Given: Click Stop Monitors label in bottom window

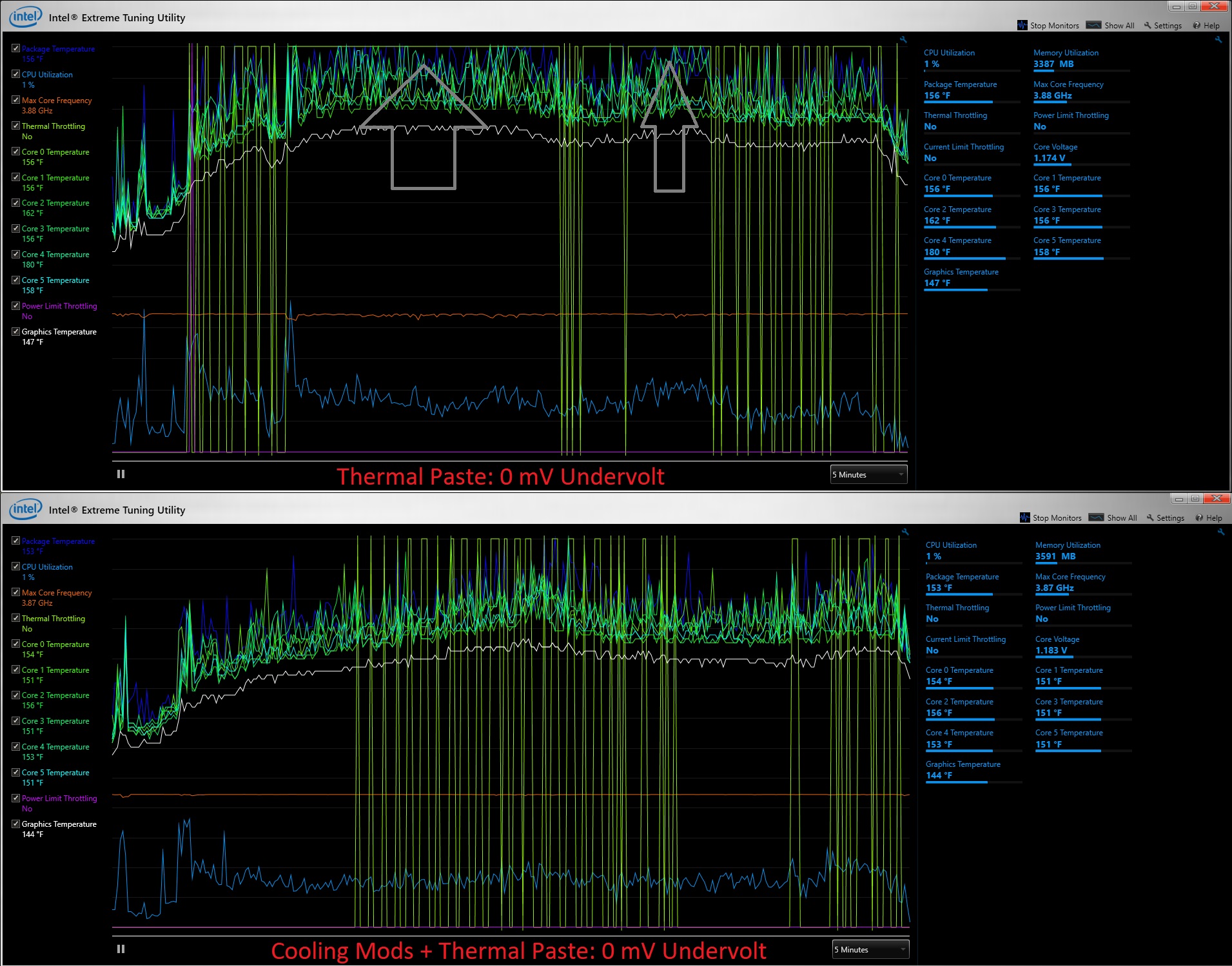Looking at the screenshot, I should (1057, 518).
